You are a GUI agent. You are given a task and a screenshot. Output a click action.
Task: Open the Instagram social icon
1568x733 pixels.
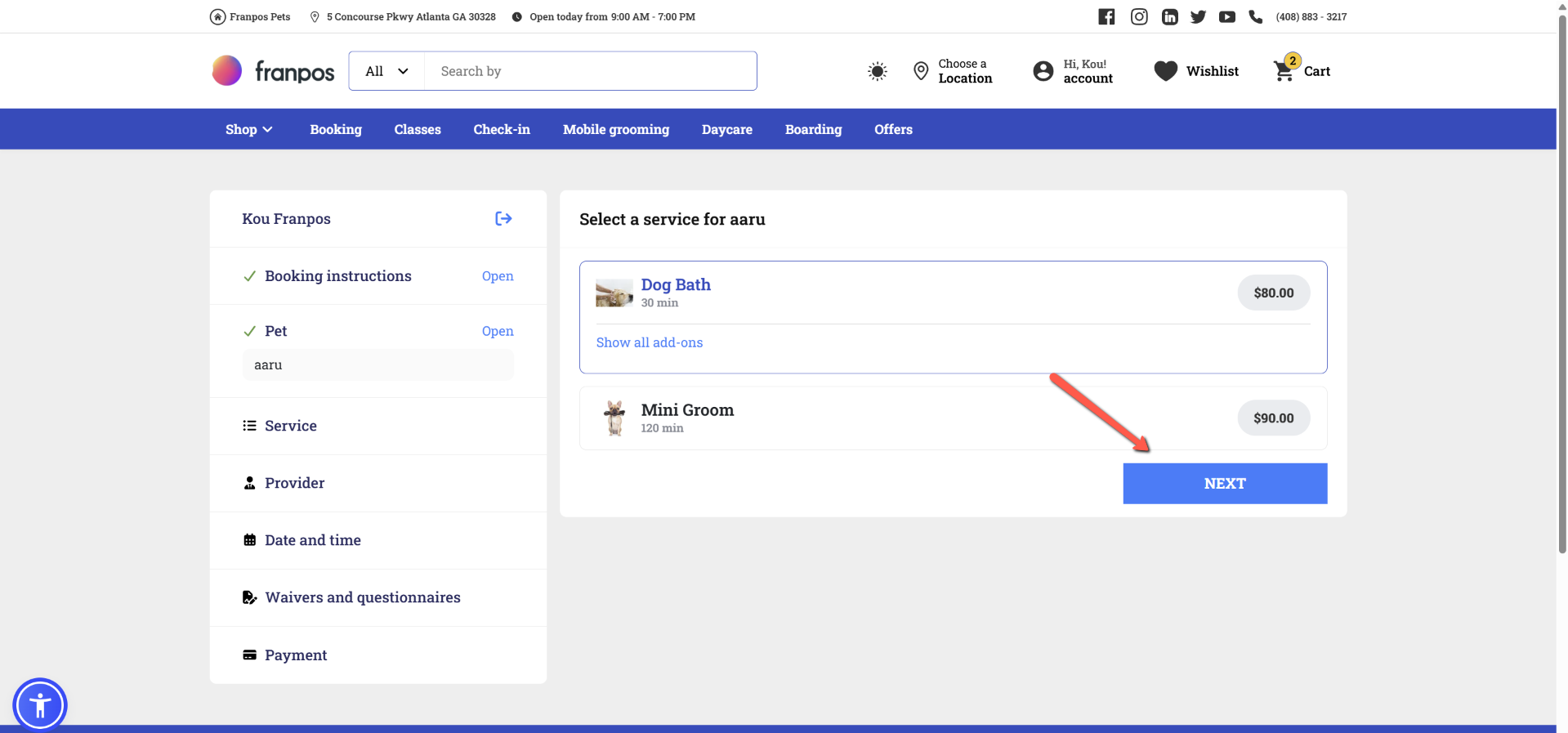pyautogui.click(x=1139, y=16)
